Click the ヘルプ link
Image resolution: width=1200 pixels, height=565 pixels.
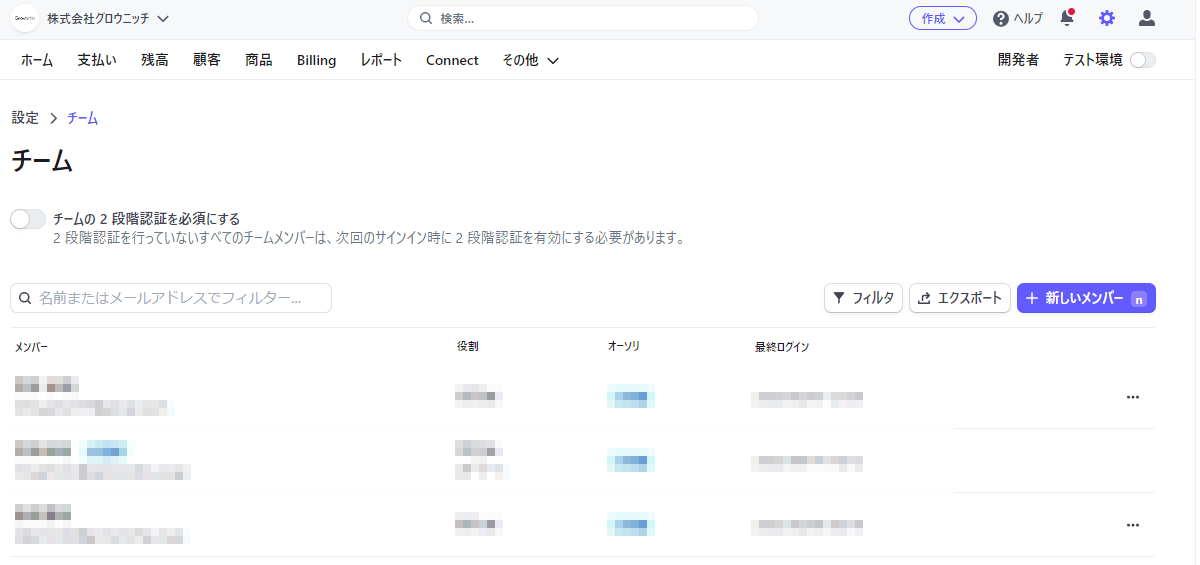[x=1028, y=19]
